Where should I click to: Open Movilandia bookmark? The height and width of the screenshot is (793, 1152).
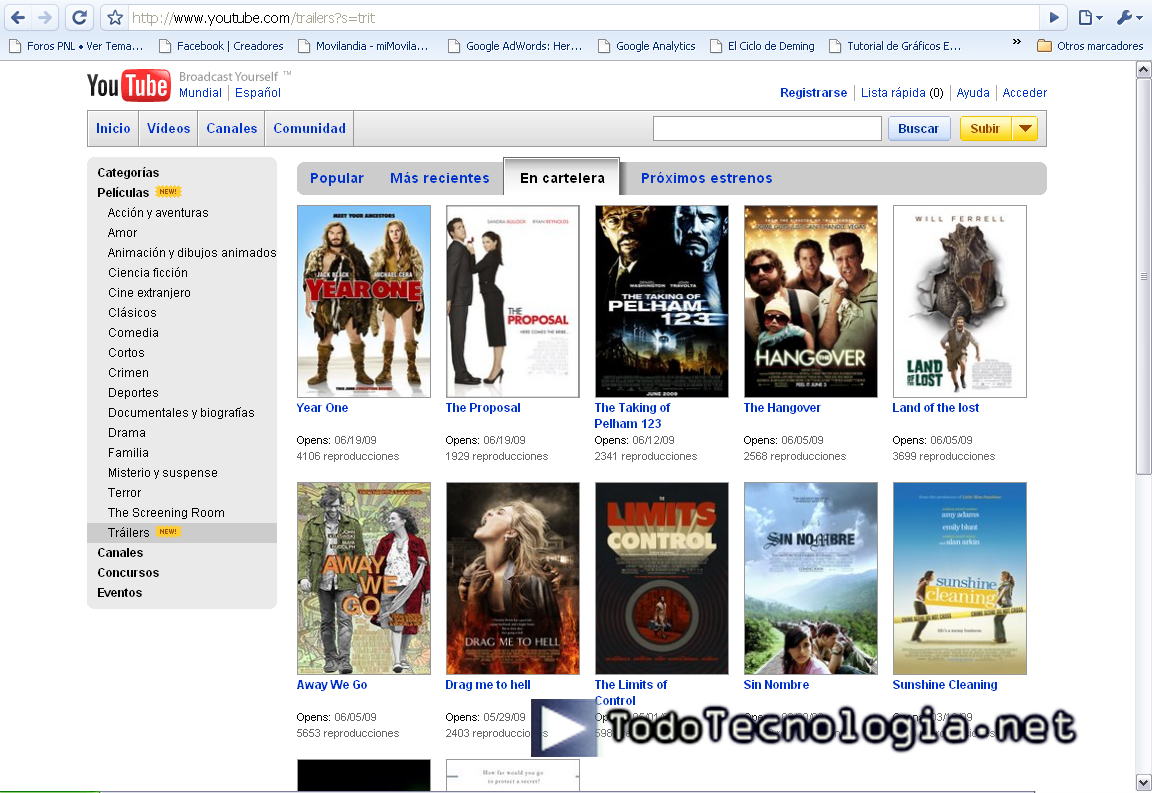(363, 46)
